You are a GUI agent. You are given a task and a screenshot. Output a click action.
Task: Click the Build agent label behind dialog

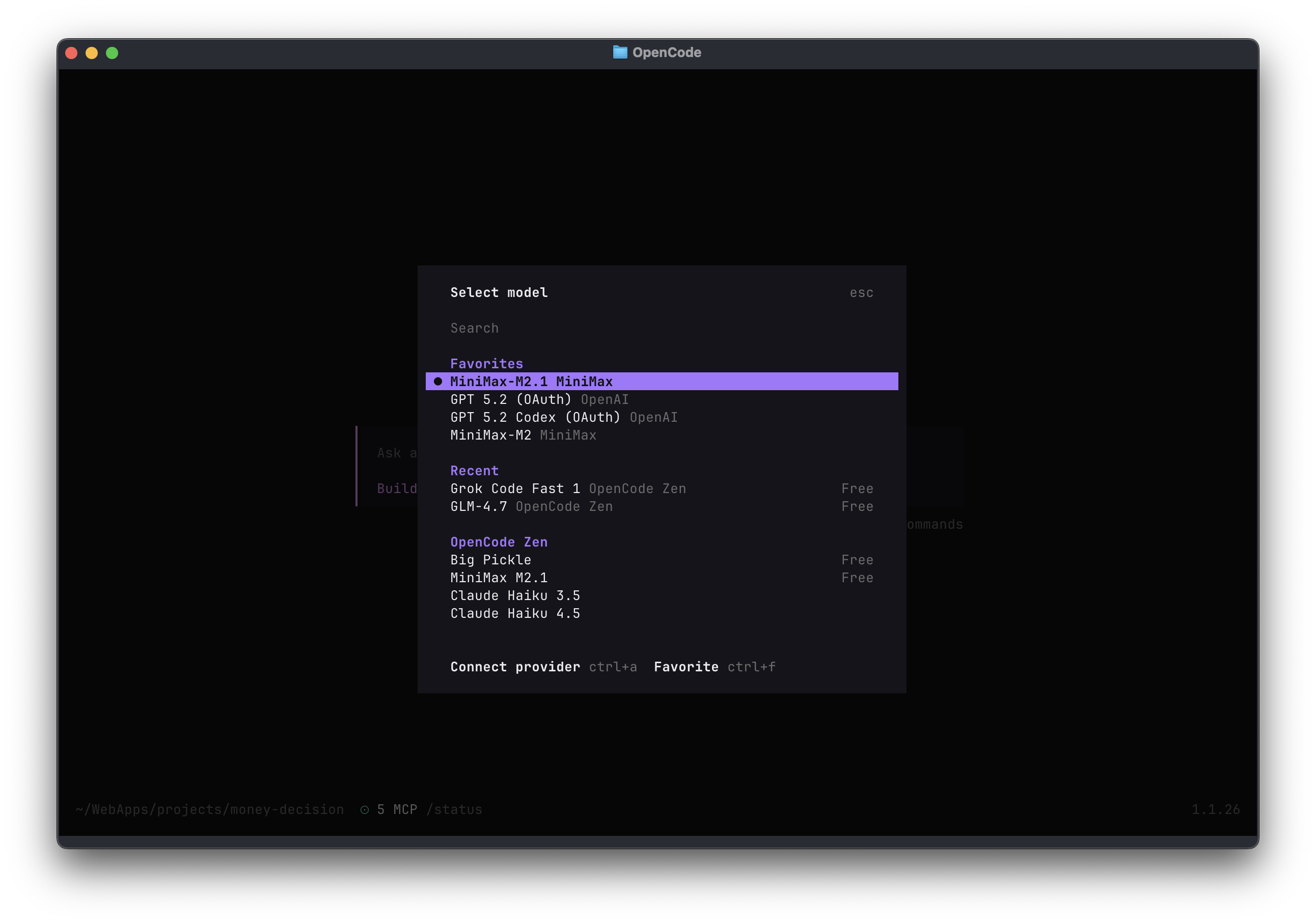(397, 488)
